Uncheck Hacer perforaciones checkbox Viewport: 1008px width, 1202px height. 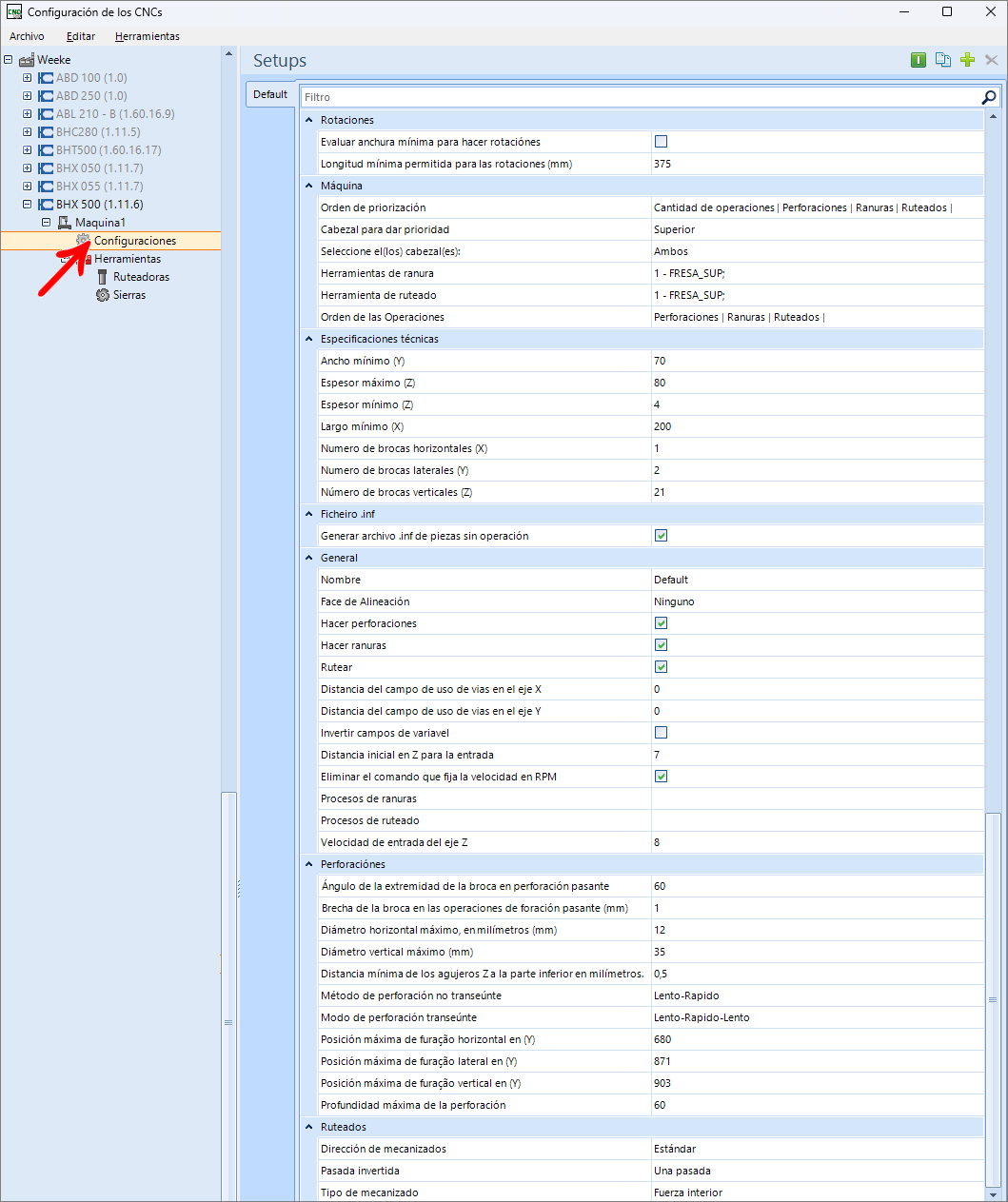(x=662, y=623)
